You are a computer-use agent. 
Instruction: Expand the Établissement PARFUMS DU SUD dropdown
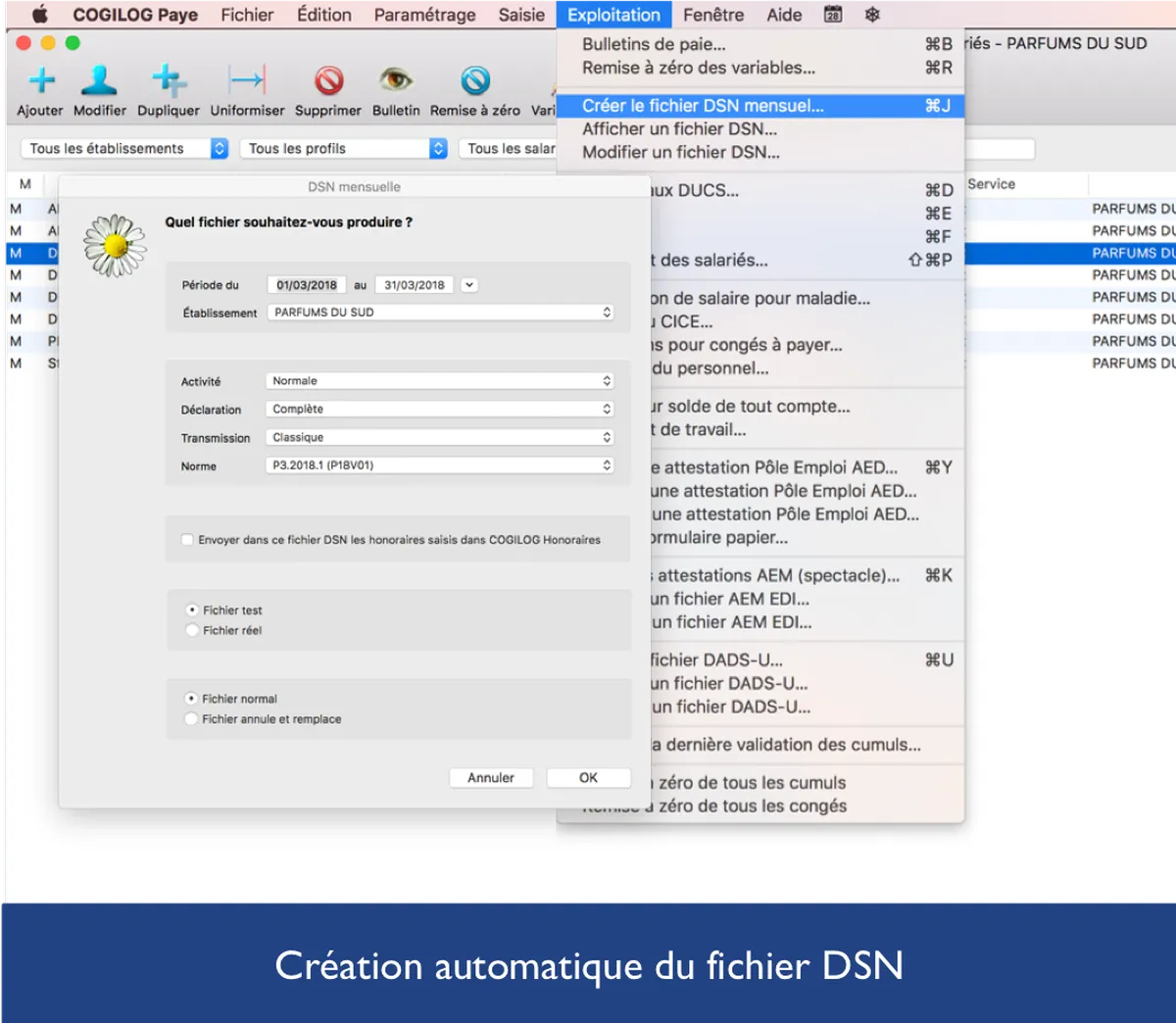point(442,313)
